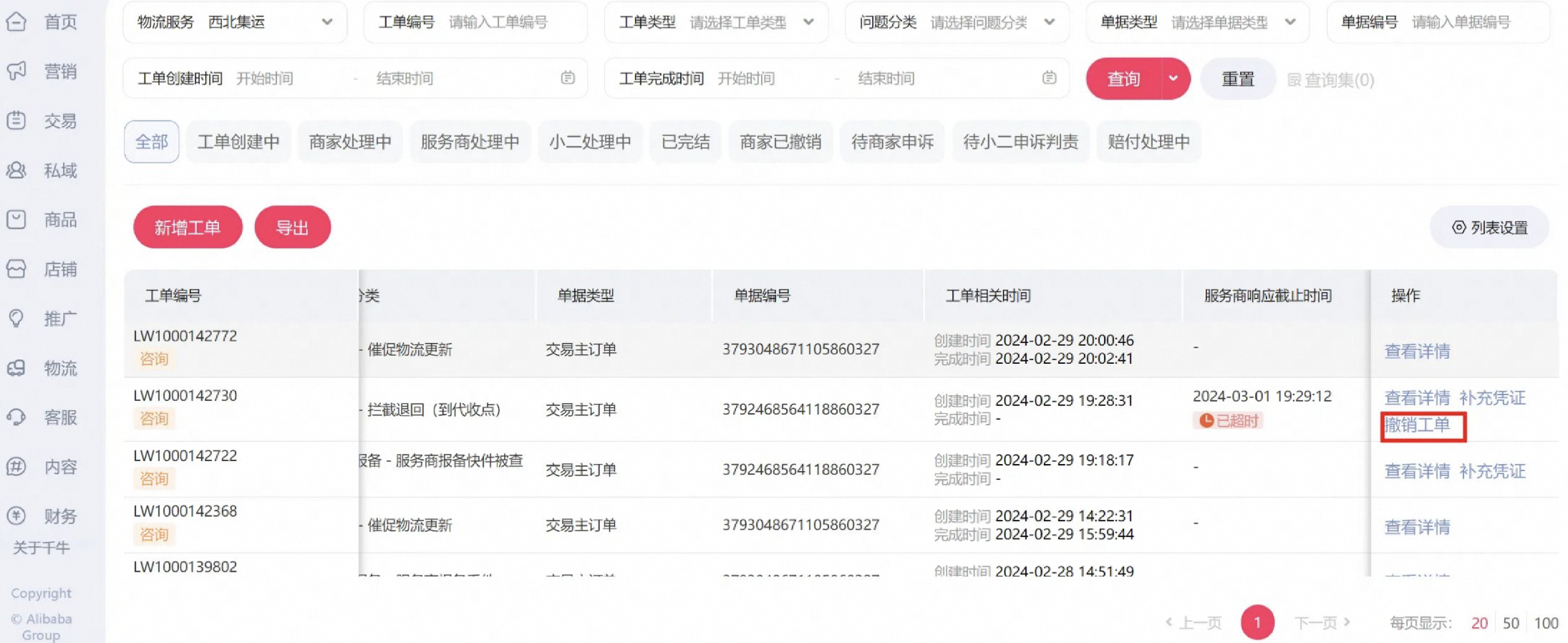Open the 内容 hashtag sidebar icon
Viewport: 1568px width, 643px height.
click(x=16, y=467)
